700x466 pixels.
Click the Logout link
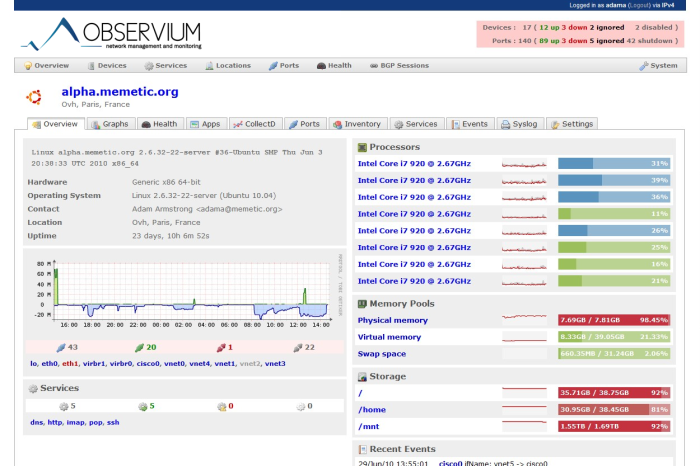pyautogui.click(x=639, y=5)
